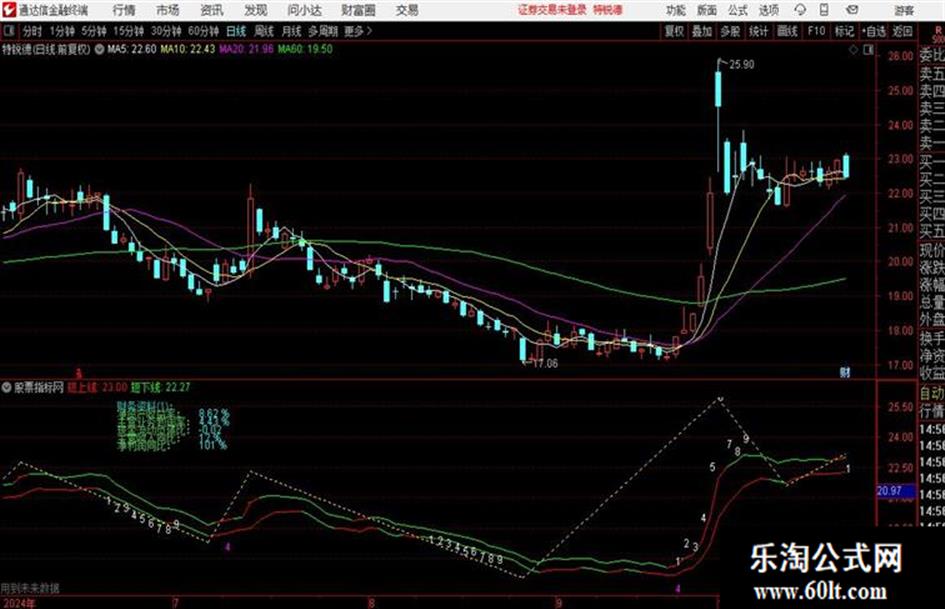Click the 多股 toolbar button
The image size is (945, 609).
pos(730,31)
